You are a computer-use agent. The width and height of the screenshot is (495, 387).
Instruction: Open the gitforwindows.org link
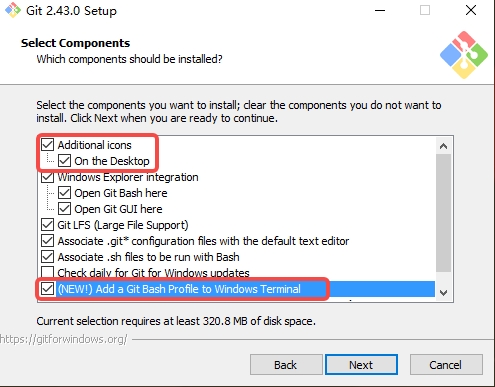point(63,339)
